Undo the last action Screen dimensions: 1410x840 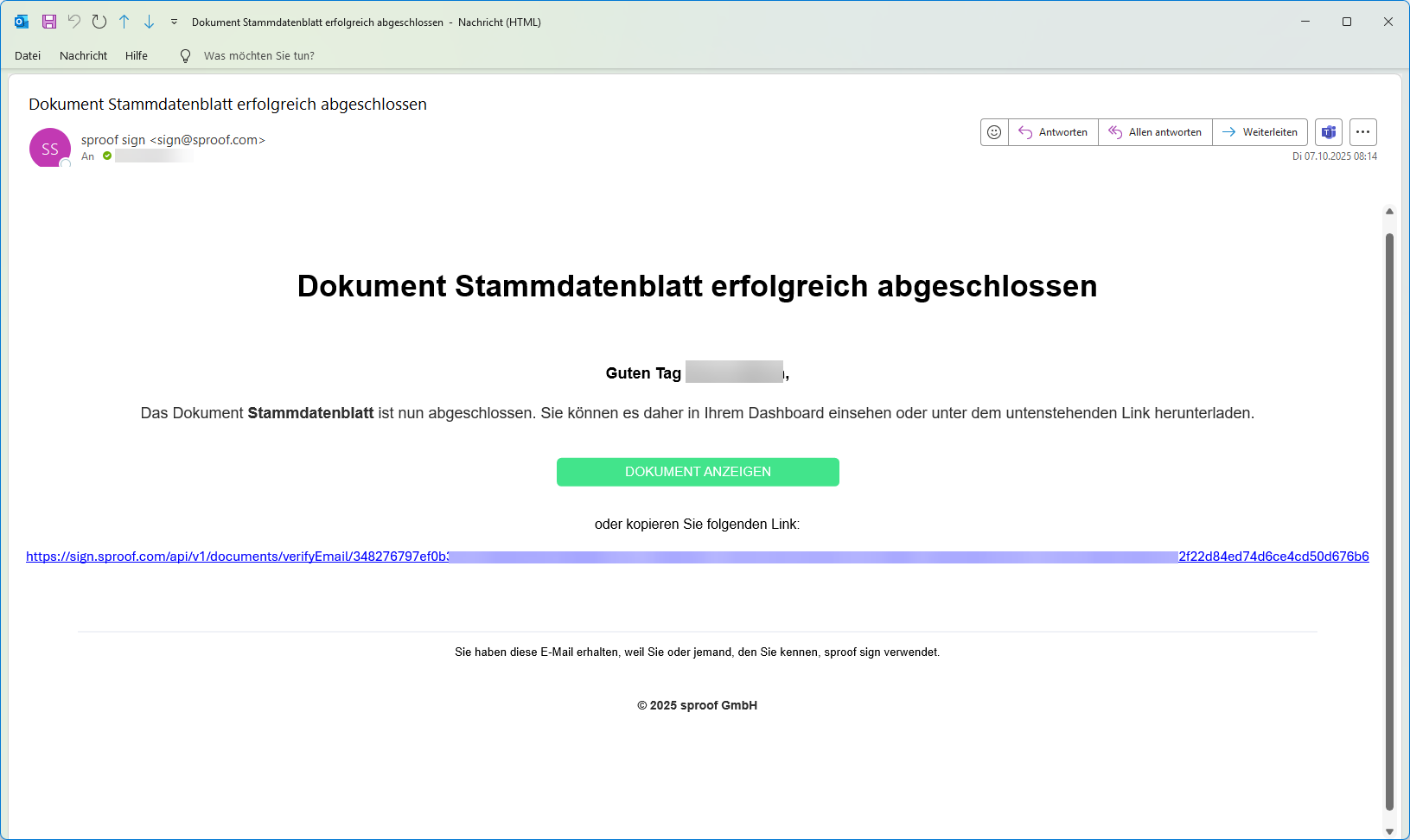(x=74, y=22)
